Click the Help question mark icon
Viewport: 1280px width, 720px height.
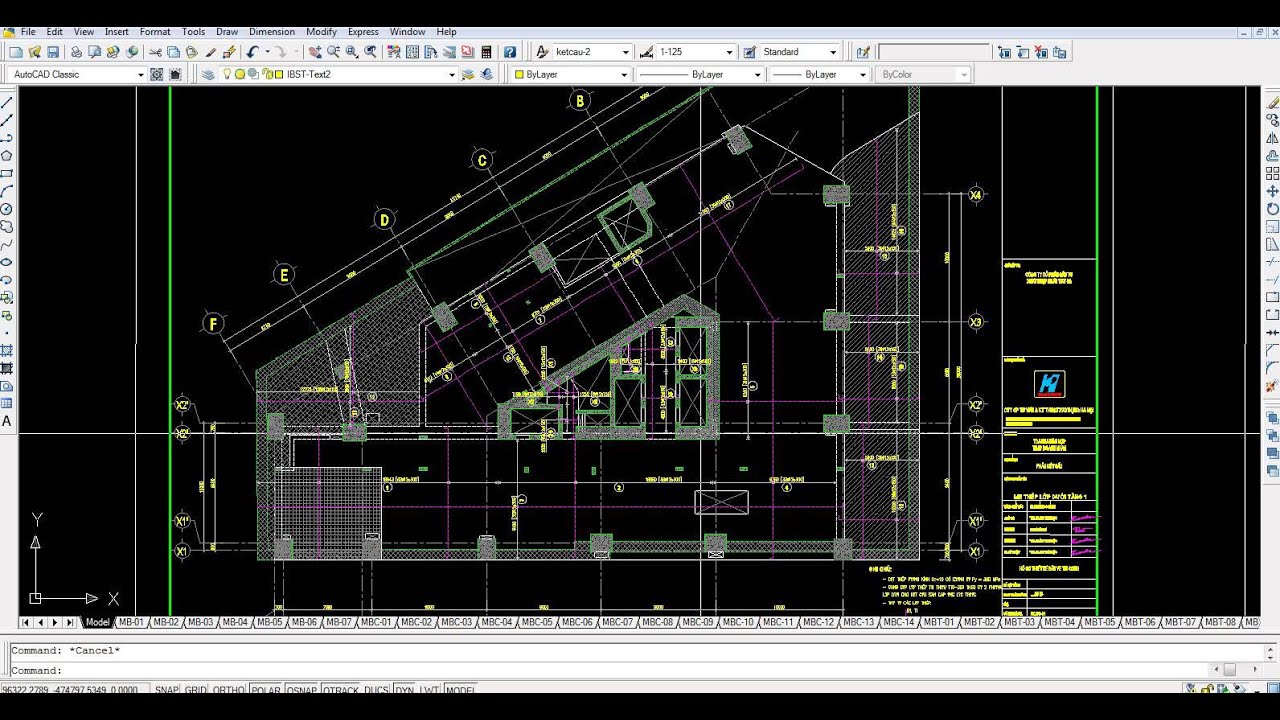(x=510, y=52)
